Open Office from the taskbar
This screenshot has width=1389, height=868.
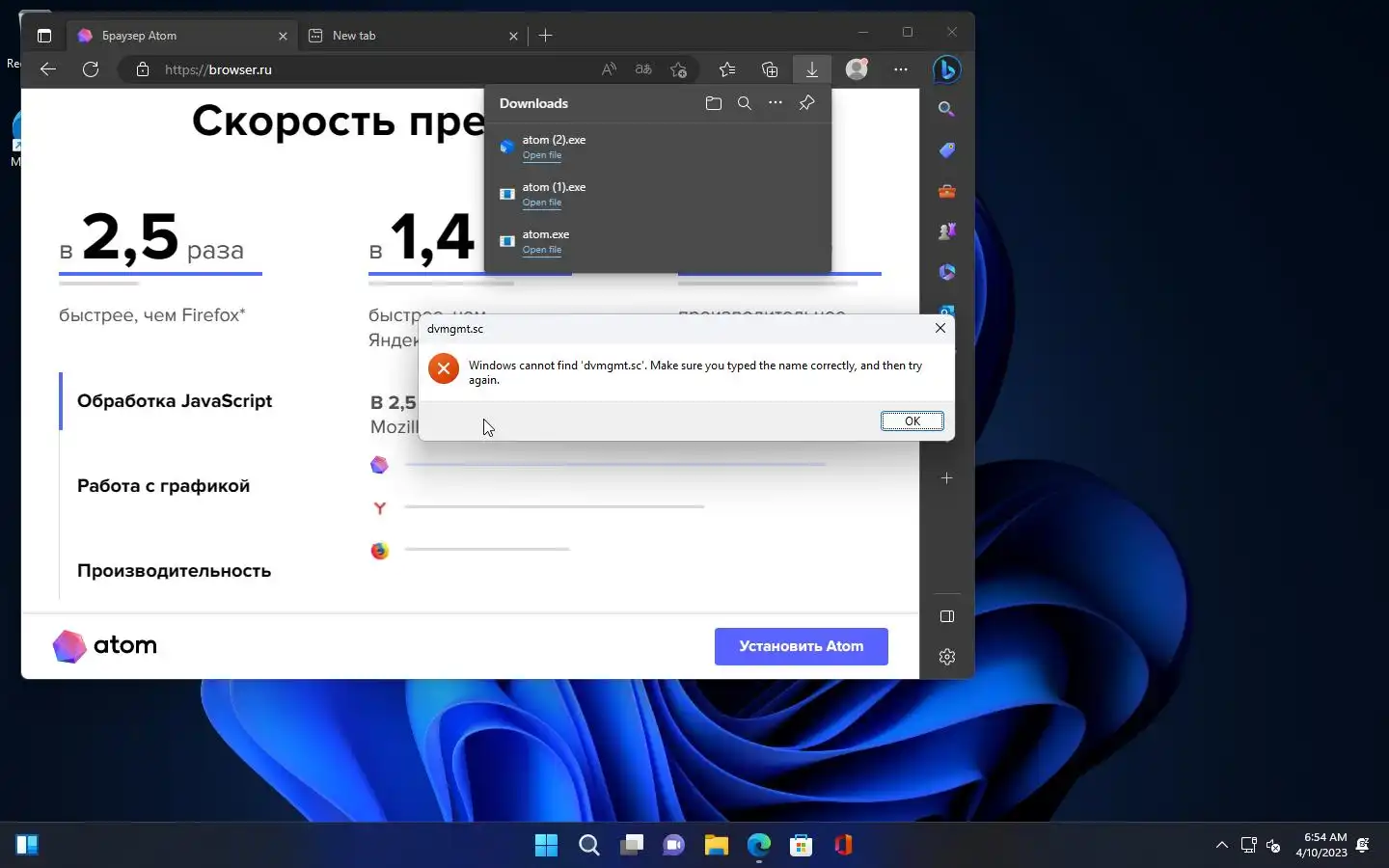pos(844,846)
